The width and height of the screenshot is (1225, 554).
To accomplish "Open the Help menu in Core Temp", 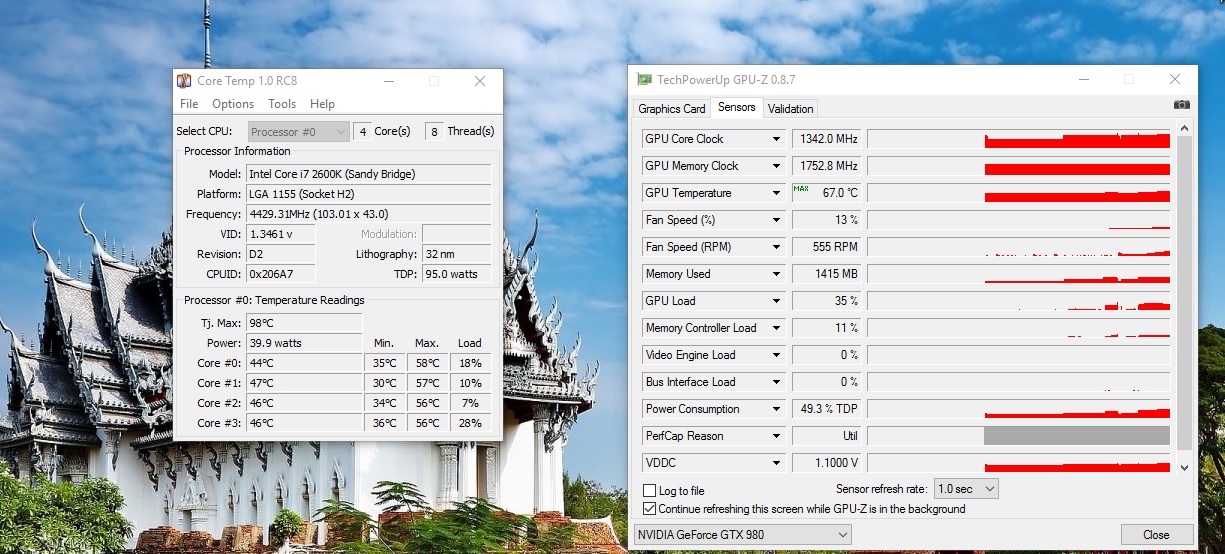I will pos(322,104).
